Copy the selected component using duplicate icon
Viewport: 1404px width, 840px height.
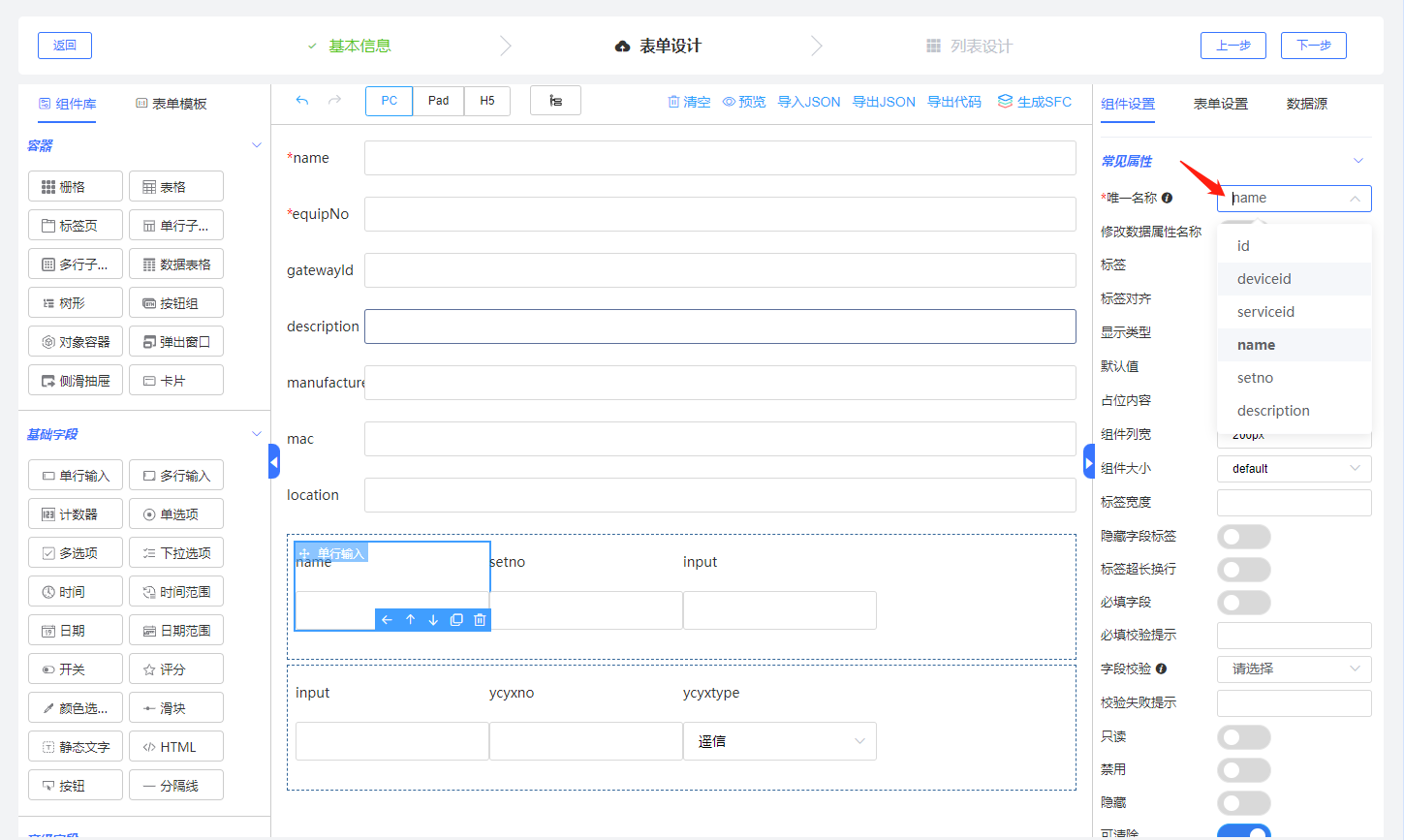point(456,620)
